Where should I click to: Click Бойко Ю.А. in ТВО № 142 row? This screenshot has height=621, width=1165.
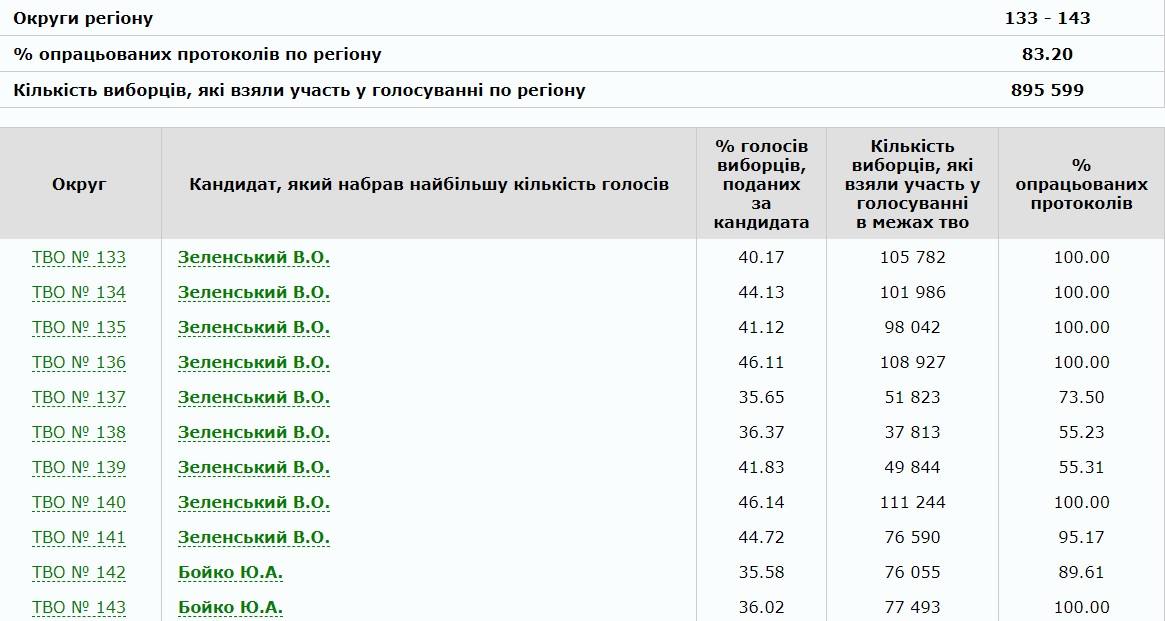pyautogui.click(x=230, y=573)
